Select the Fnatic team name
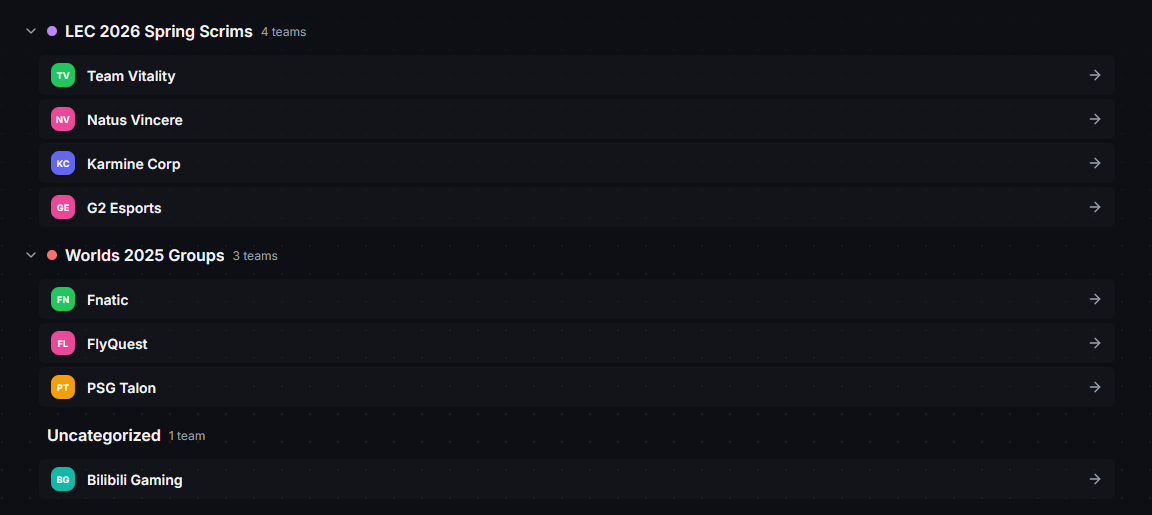This screenshot has width=1152, height=515. click(107, 300)
